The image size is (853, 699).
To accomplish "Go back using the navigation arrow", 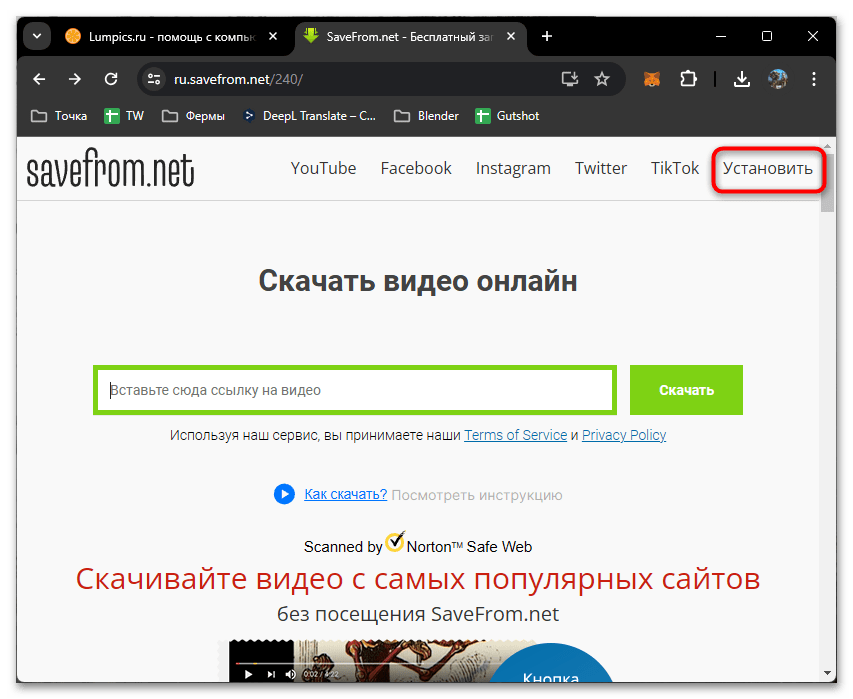I will pos(38,78).
